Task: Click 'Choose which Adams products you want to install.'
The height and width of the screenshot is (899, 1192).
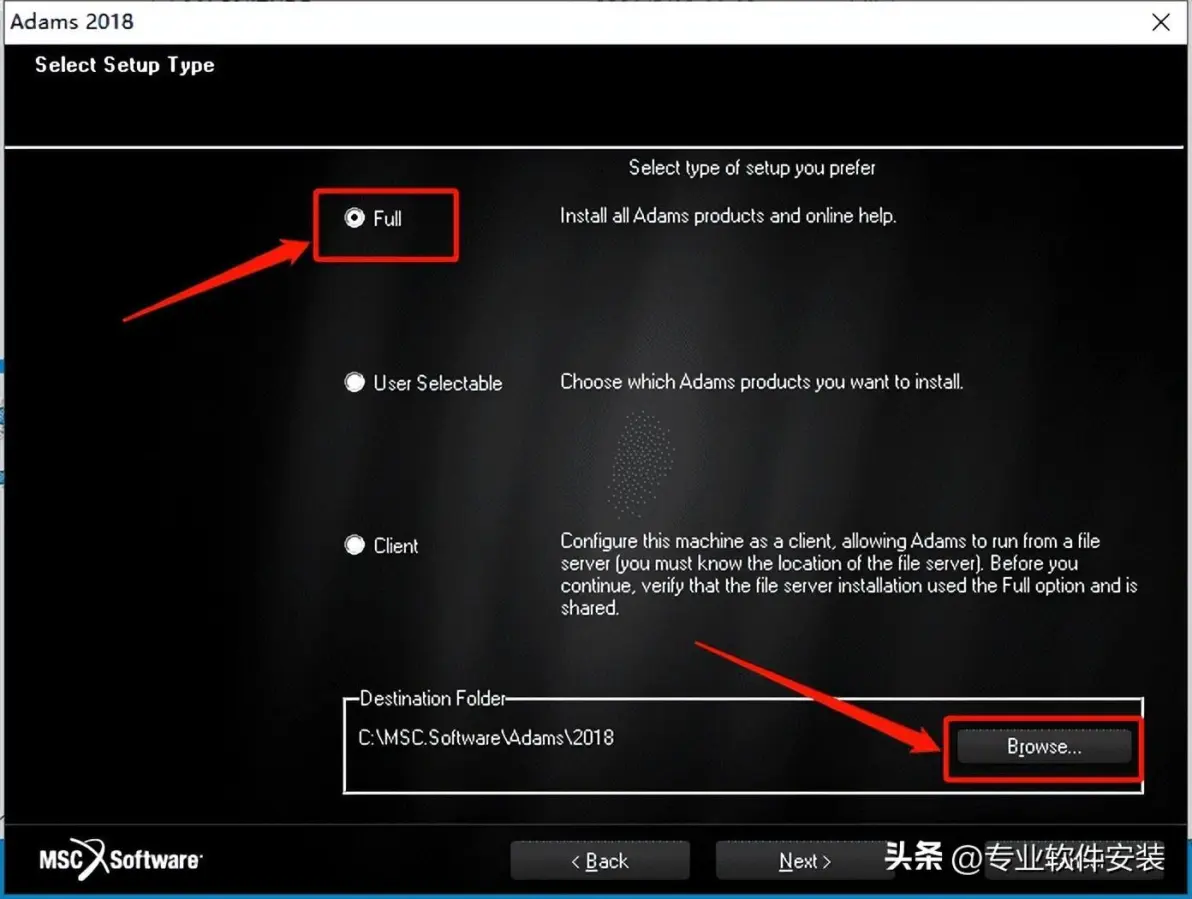Action: point(762,381)
